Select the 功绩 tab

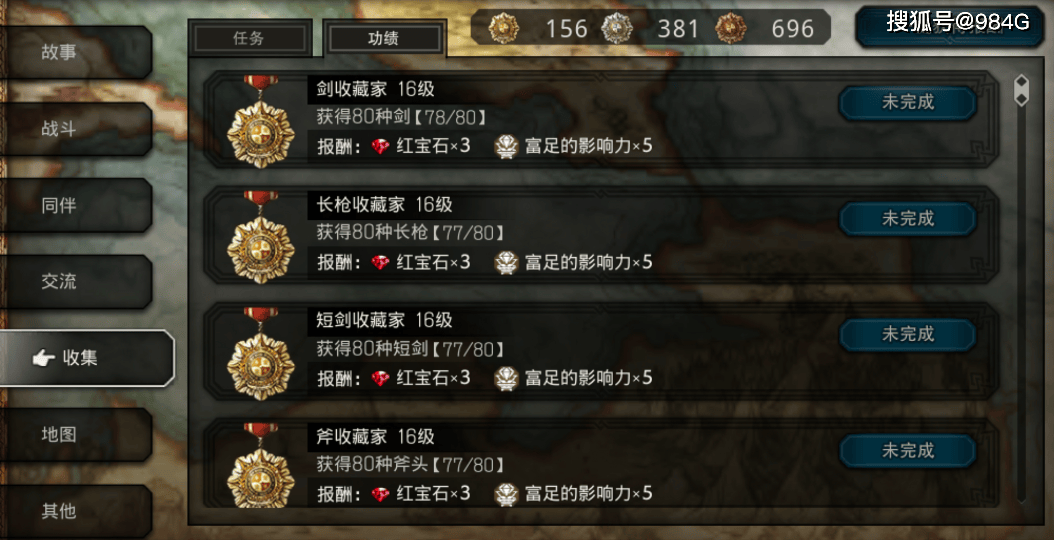[x=384, y=38]
